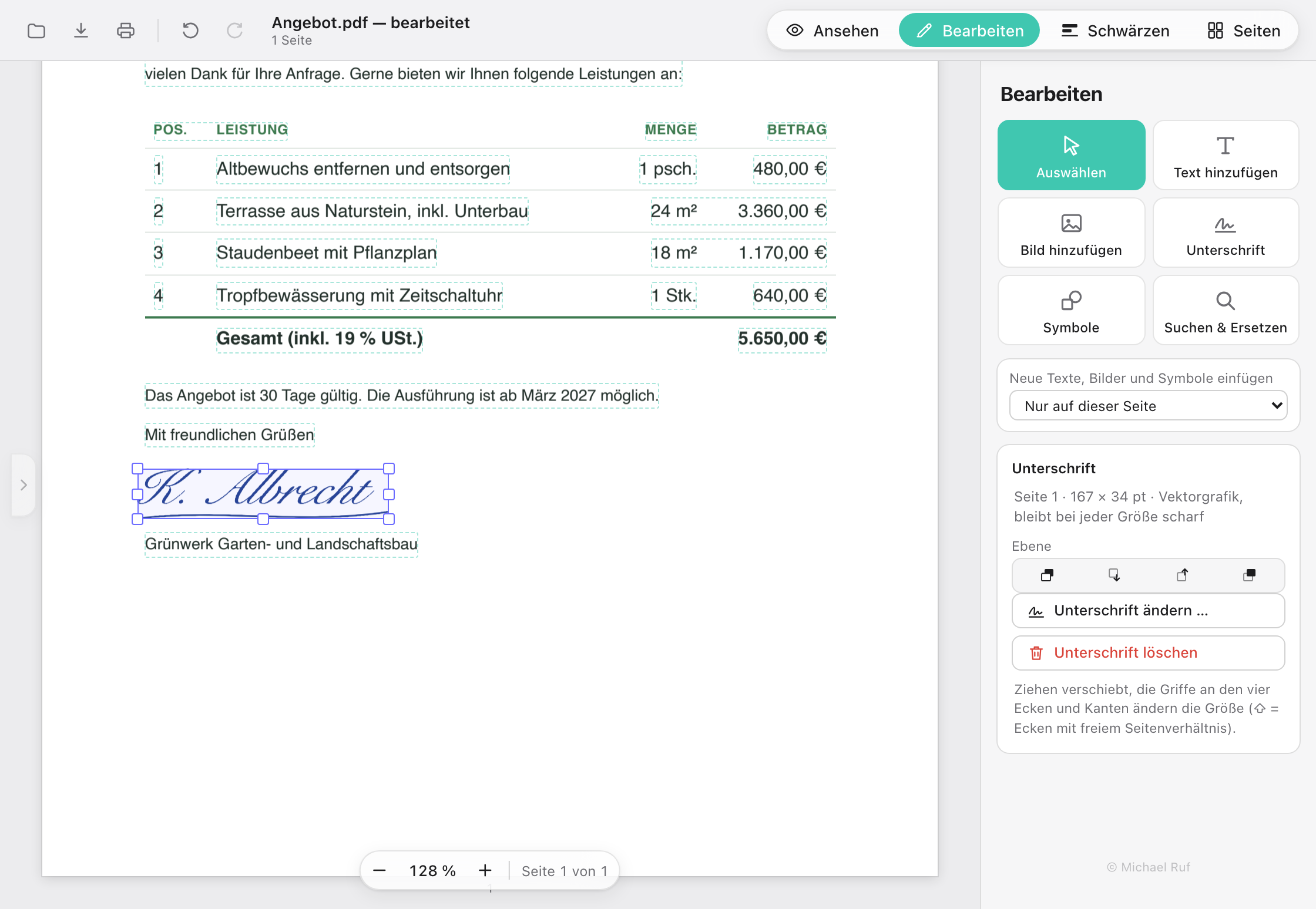This screenshot has width=1316, height=909.
Task: Move signature one layer down
Action: (1114, 575)
